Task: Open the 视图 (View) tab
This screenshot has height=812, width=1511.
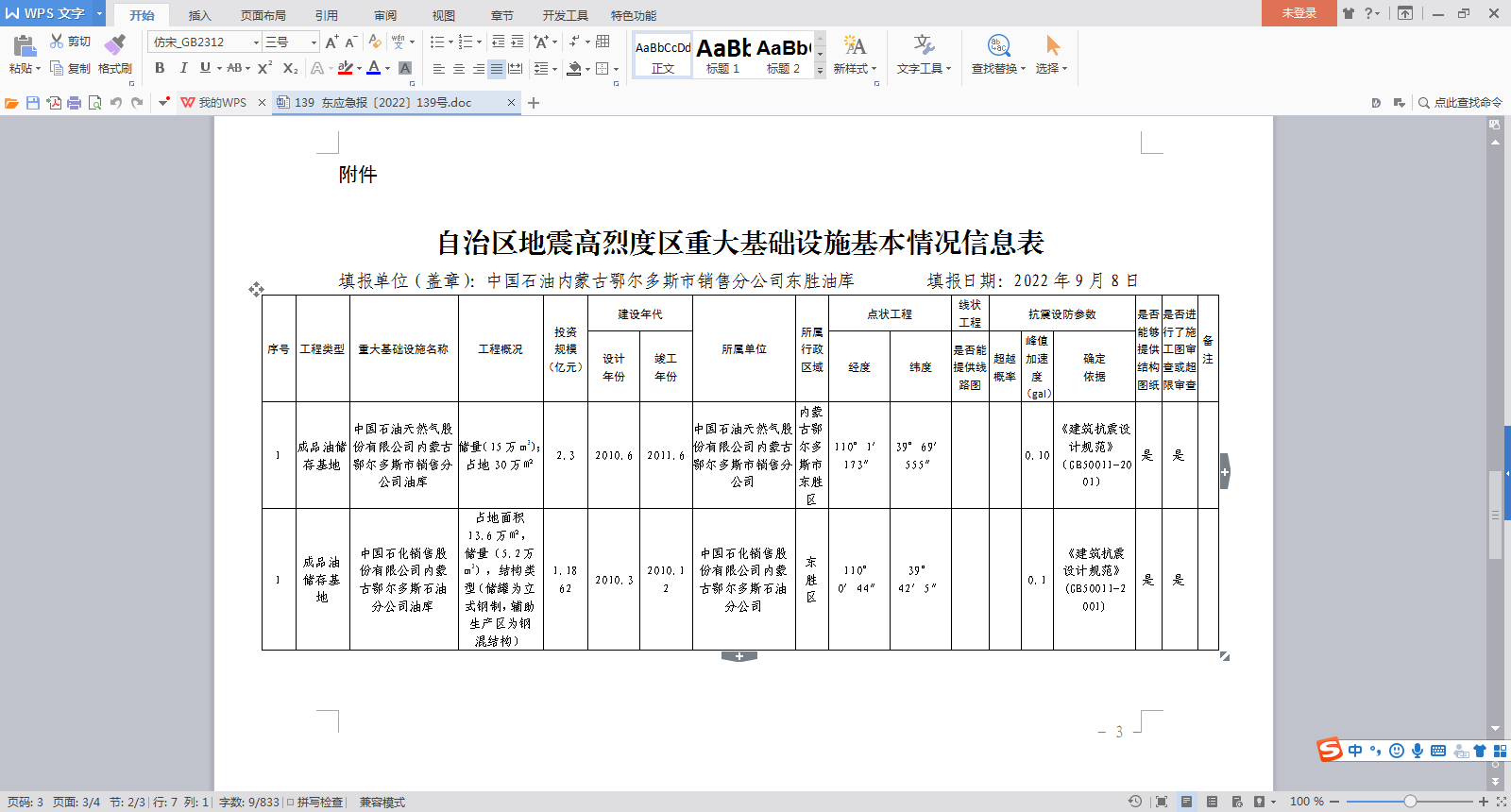Action: click(x=444, y=15)
